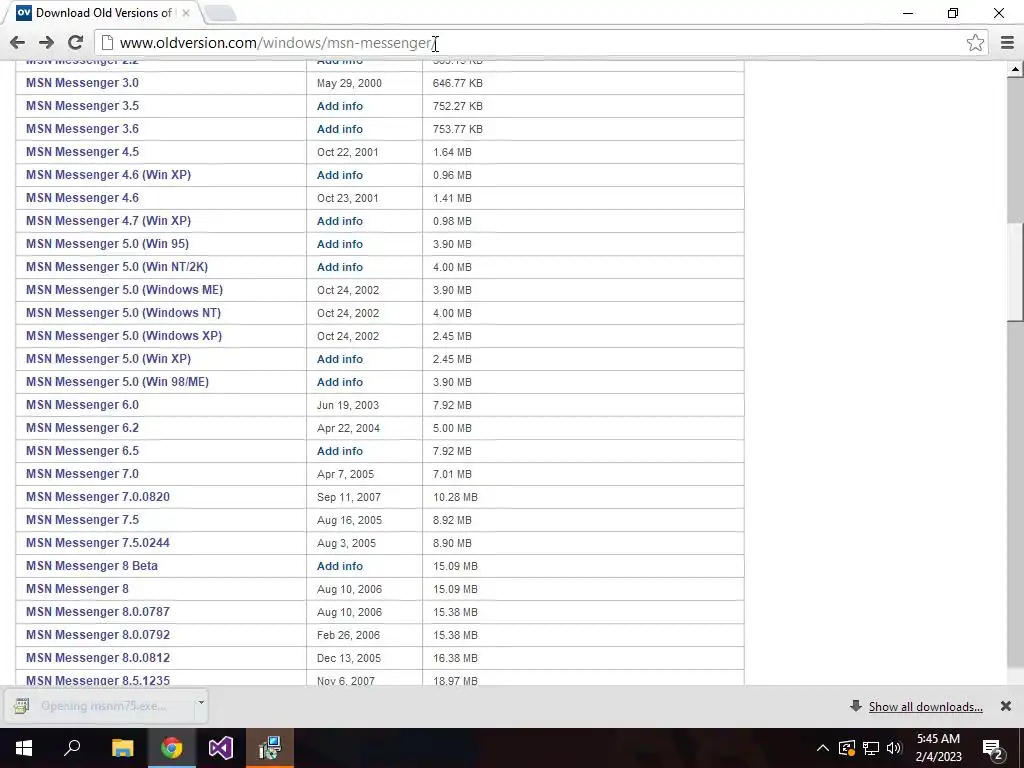Open MSN Messenger 5.0 (Windows NT) link
Image resolution: width=1024 pixels, height=768 pixels.
coord(123,313)
